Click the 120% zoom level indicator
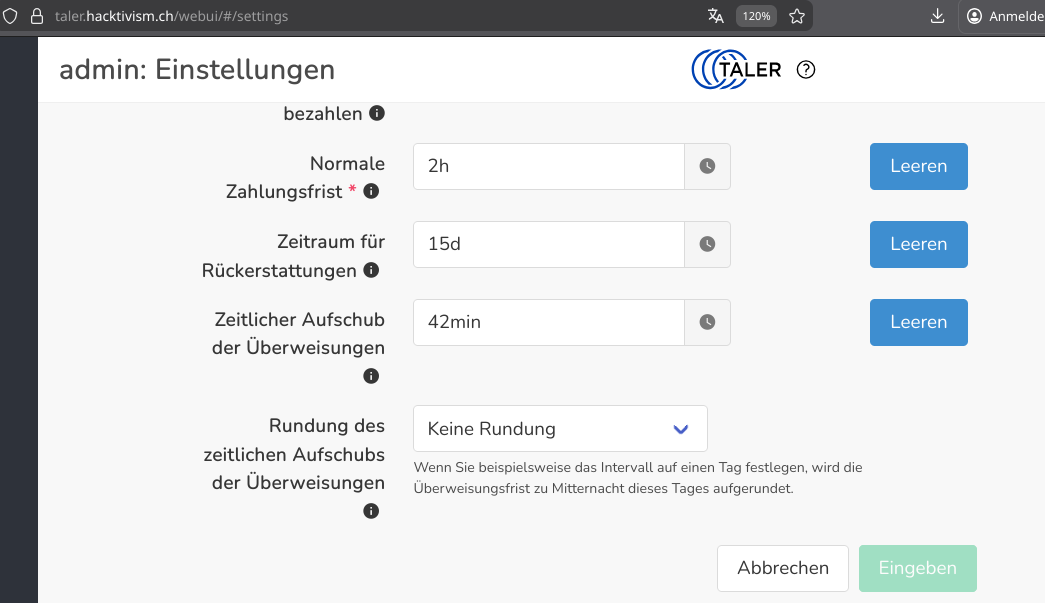This screenshot has width=1045, height=603. [756, 16]
